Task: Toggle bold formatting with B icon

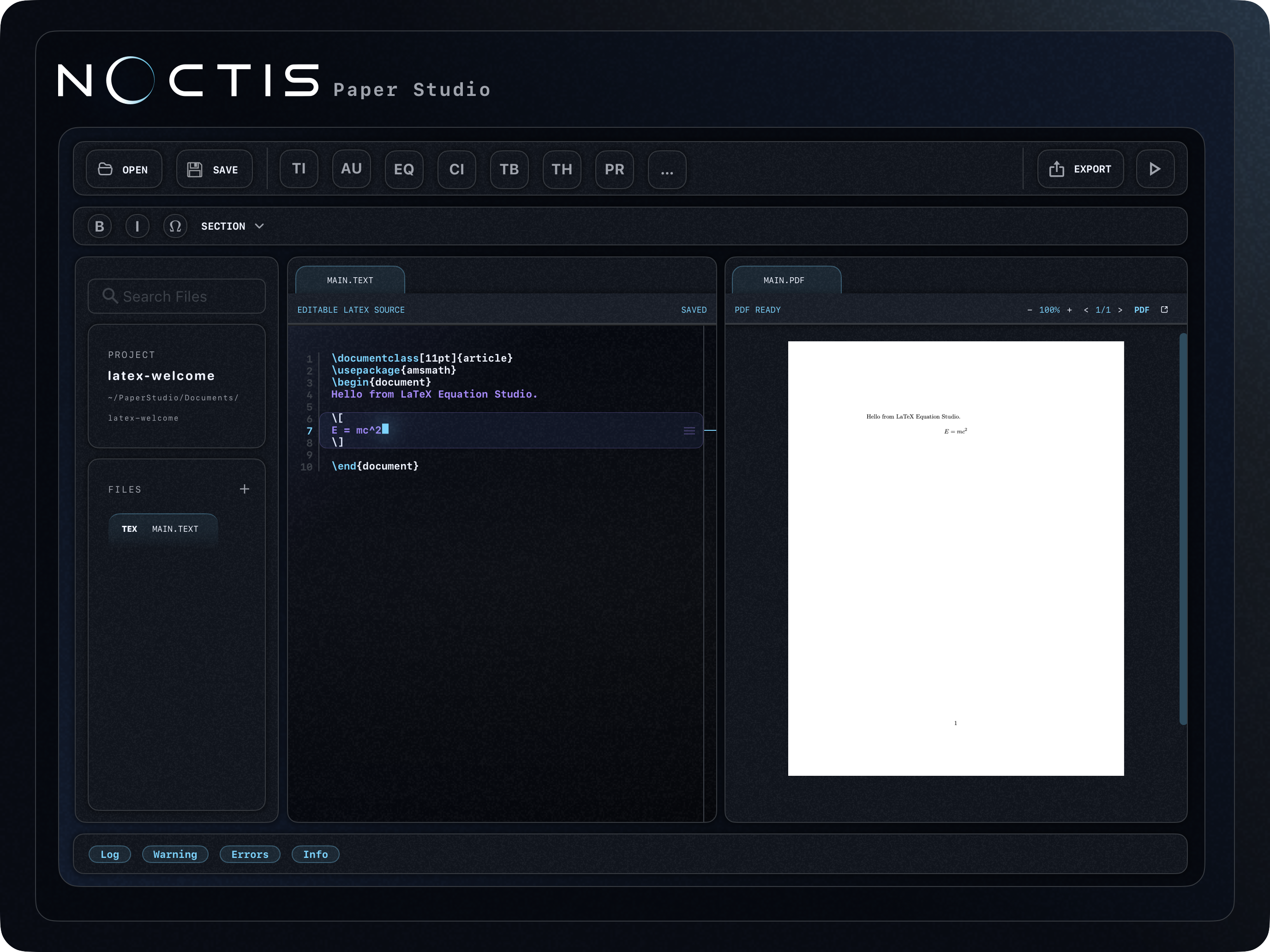Action: (99, 226)
